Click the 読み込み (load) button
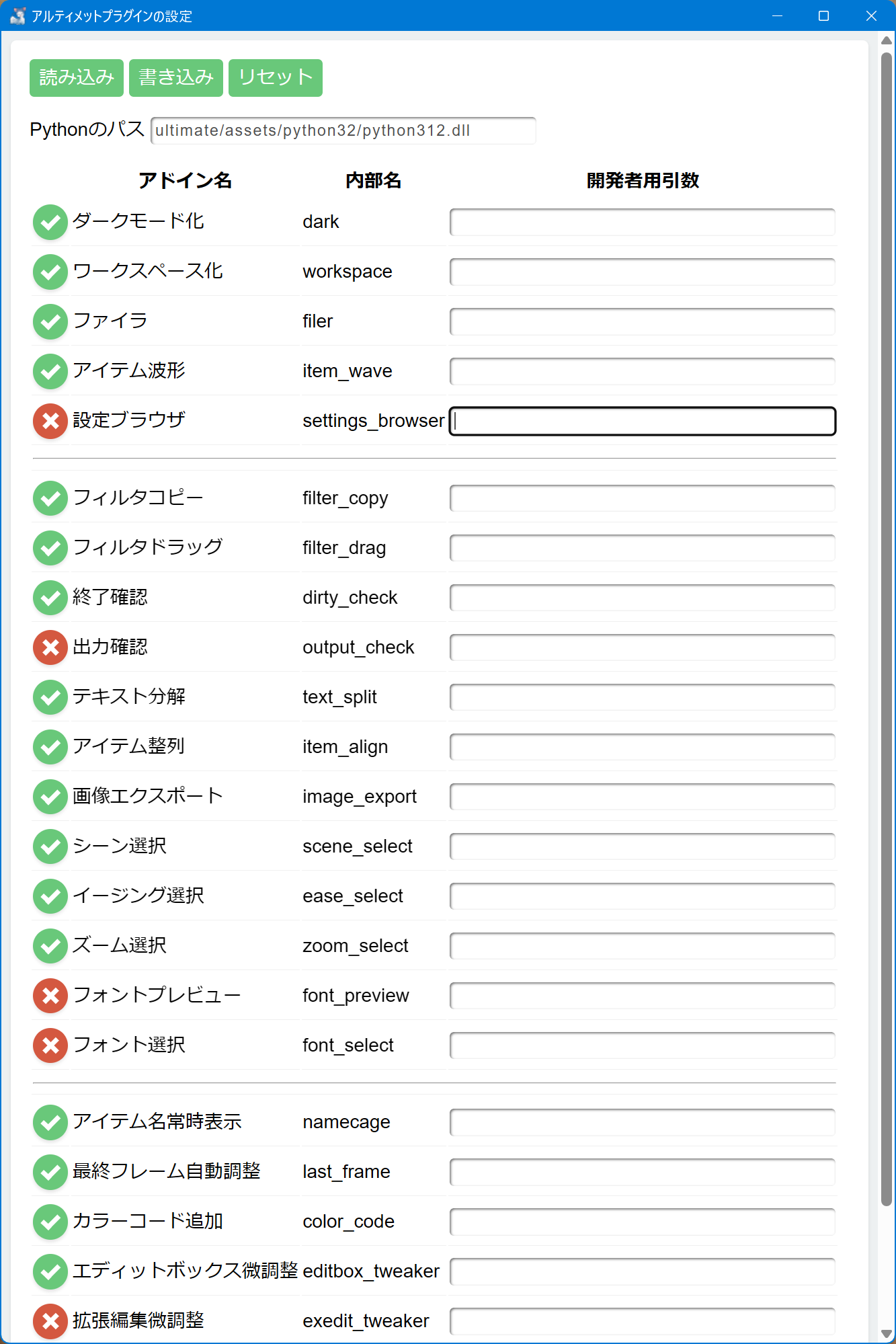Image resolution: width=896 pixels, height=1344 pixels. point(77,78)
